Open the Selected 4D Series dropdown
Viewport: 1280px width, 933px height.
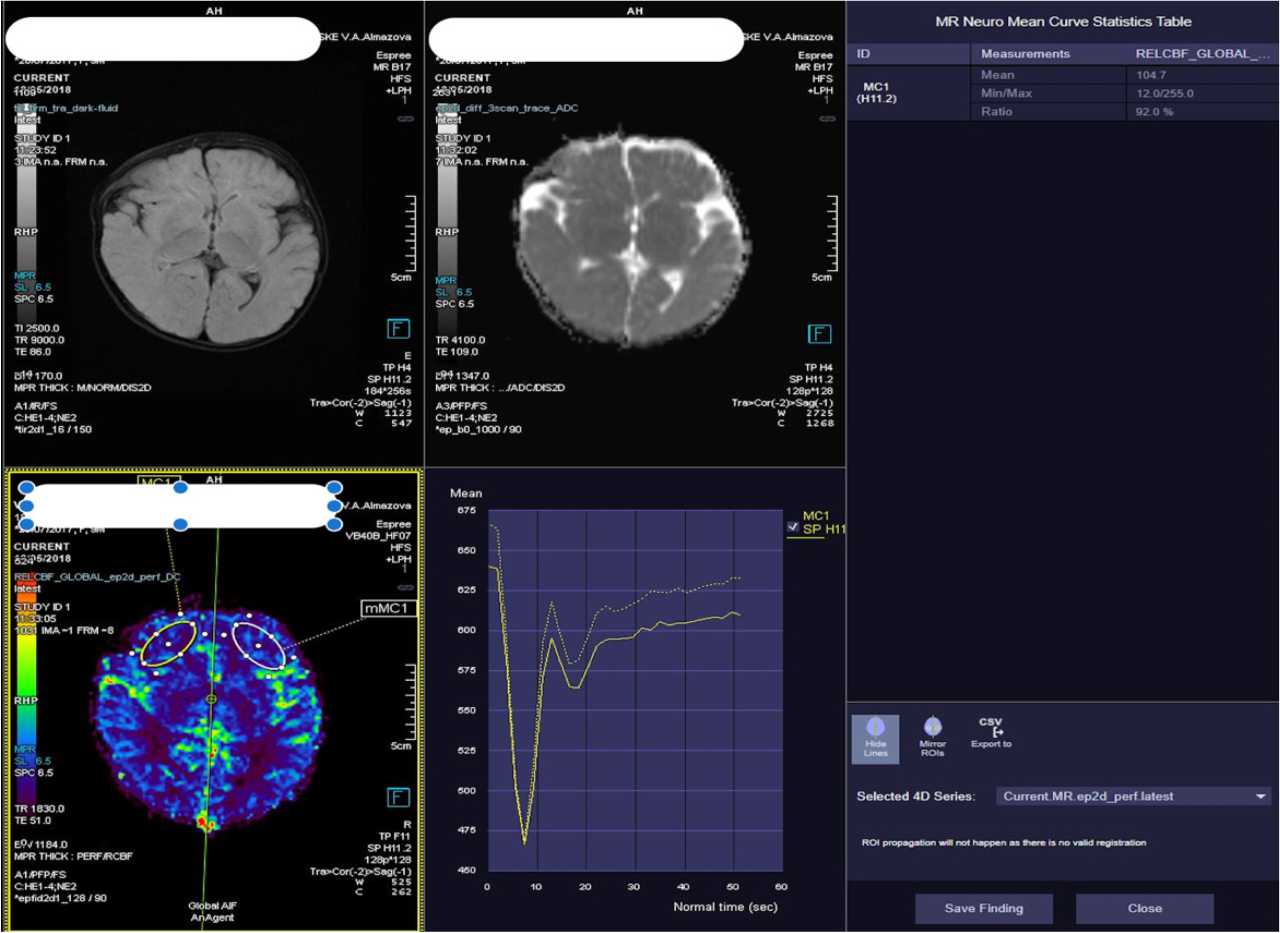tap(1132, 796)
